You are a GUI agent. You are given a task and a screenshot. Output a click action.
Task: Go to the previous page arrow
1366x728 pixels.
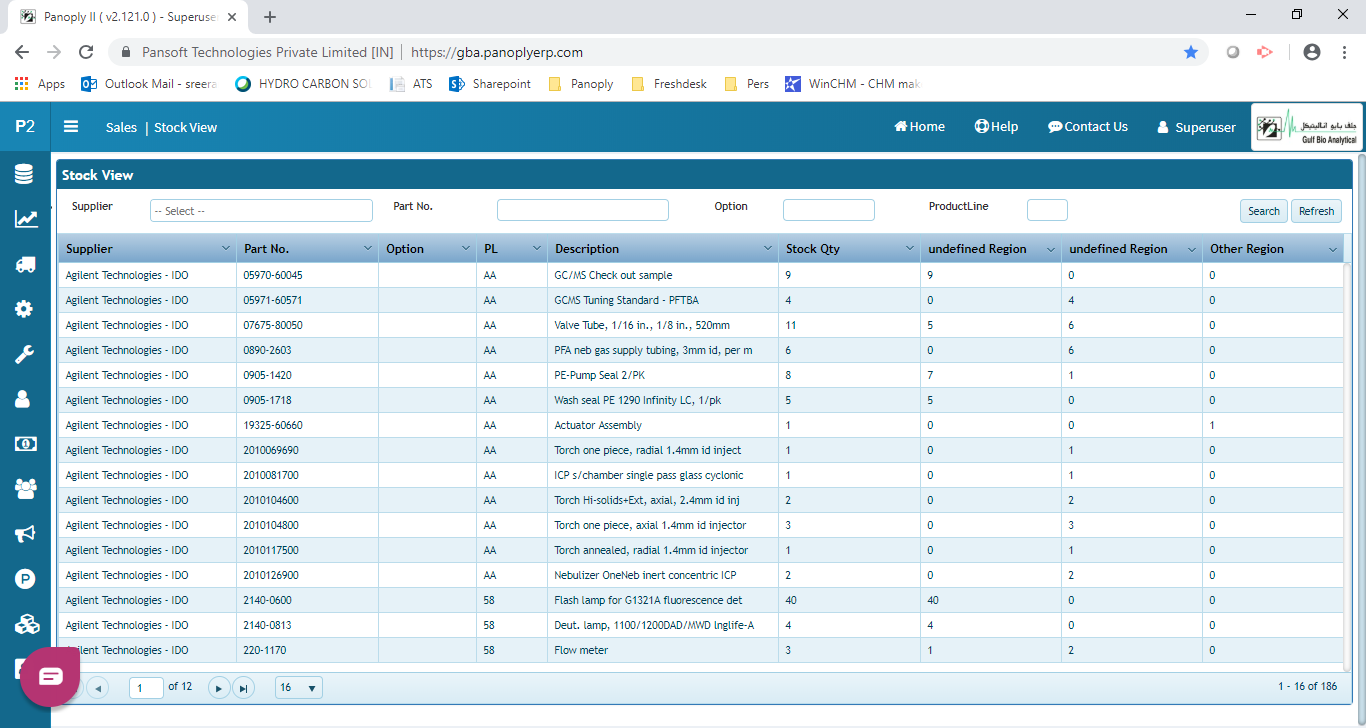[98, 688]
